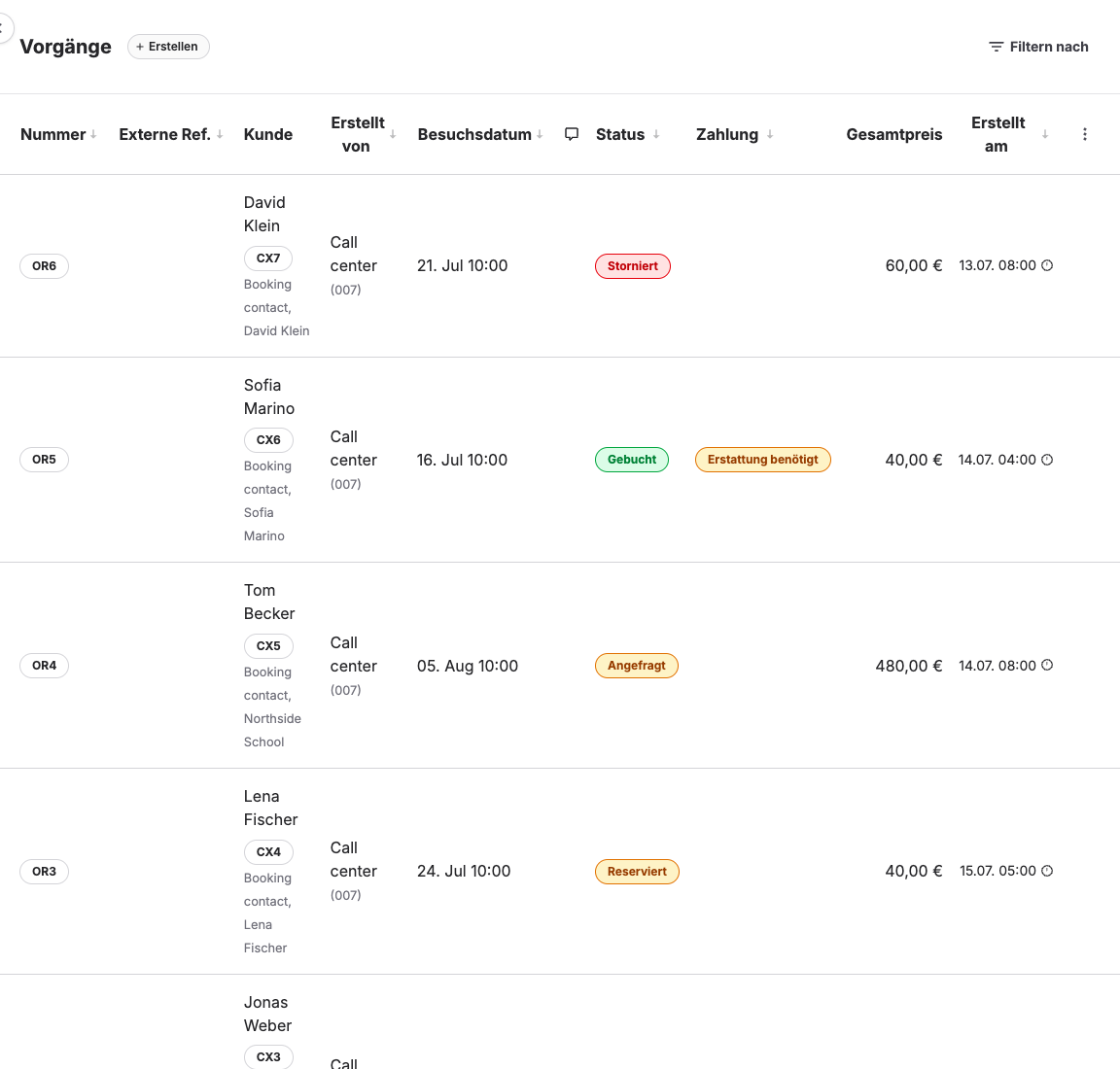The width and height of the screenshot is (1120, 1069).
Task: Click total price 480,00 €
Action: coord(909,666)
